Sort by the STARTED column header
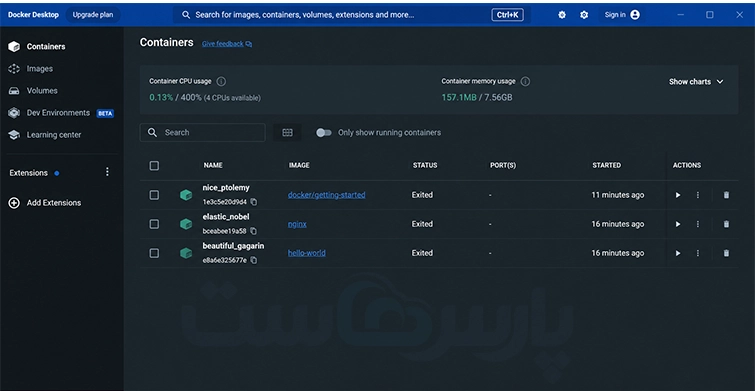755x391 pixels. click(606, 165)
